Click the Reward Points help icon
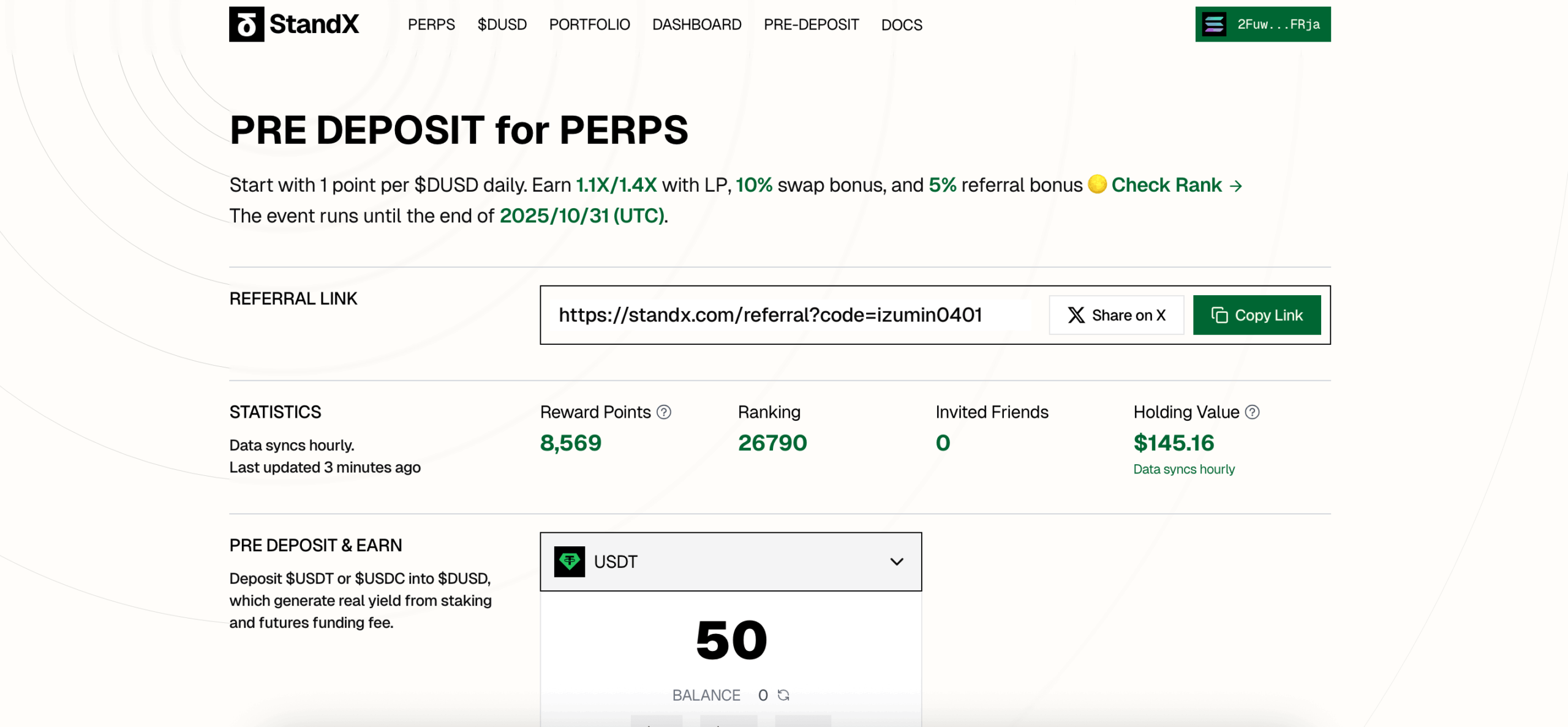 664,412
